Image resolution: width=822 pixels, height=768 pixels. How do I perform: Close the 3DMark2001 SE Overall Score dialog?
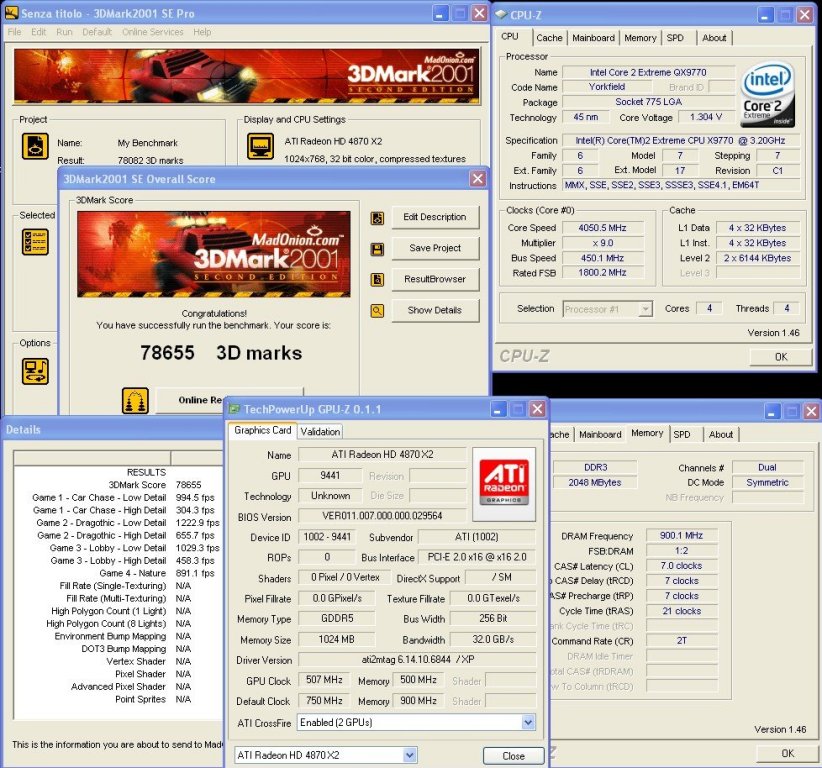click(478, 179)
